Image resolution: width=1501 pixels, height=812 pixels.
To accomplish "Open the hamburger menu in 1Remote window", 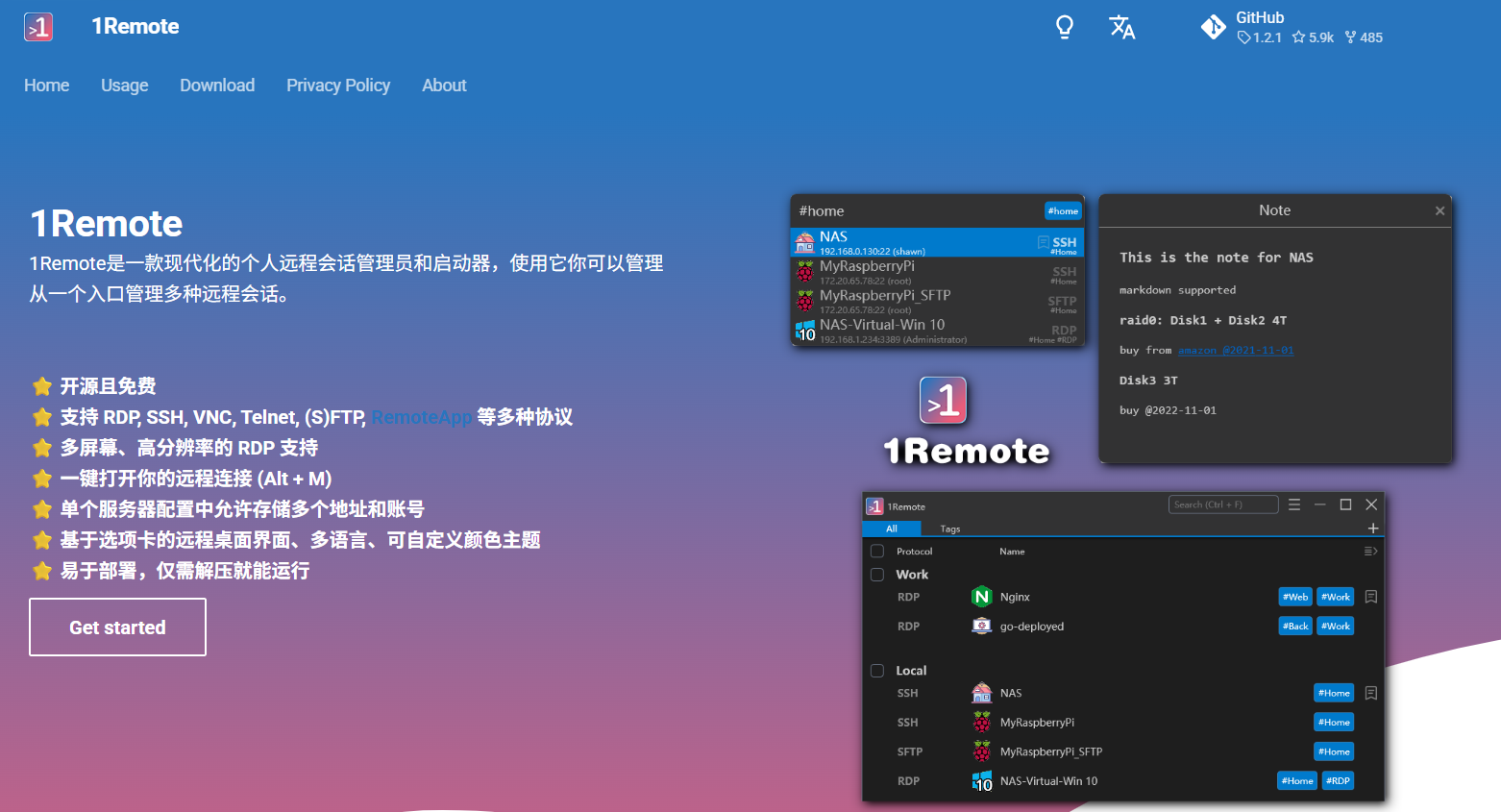I will pyautogui.click(x=1294, y=504).
